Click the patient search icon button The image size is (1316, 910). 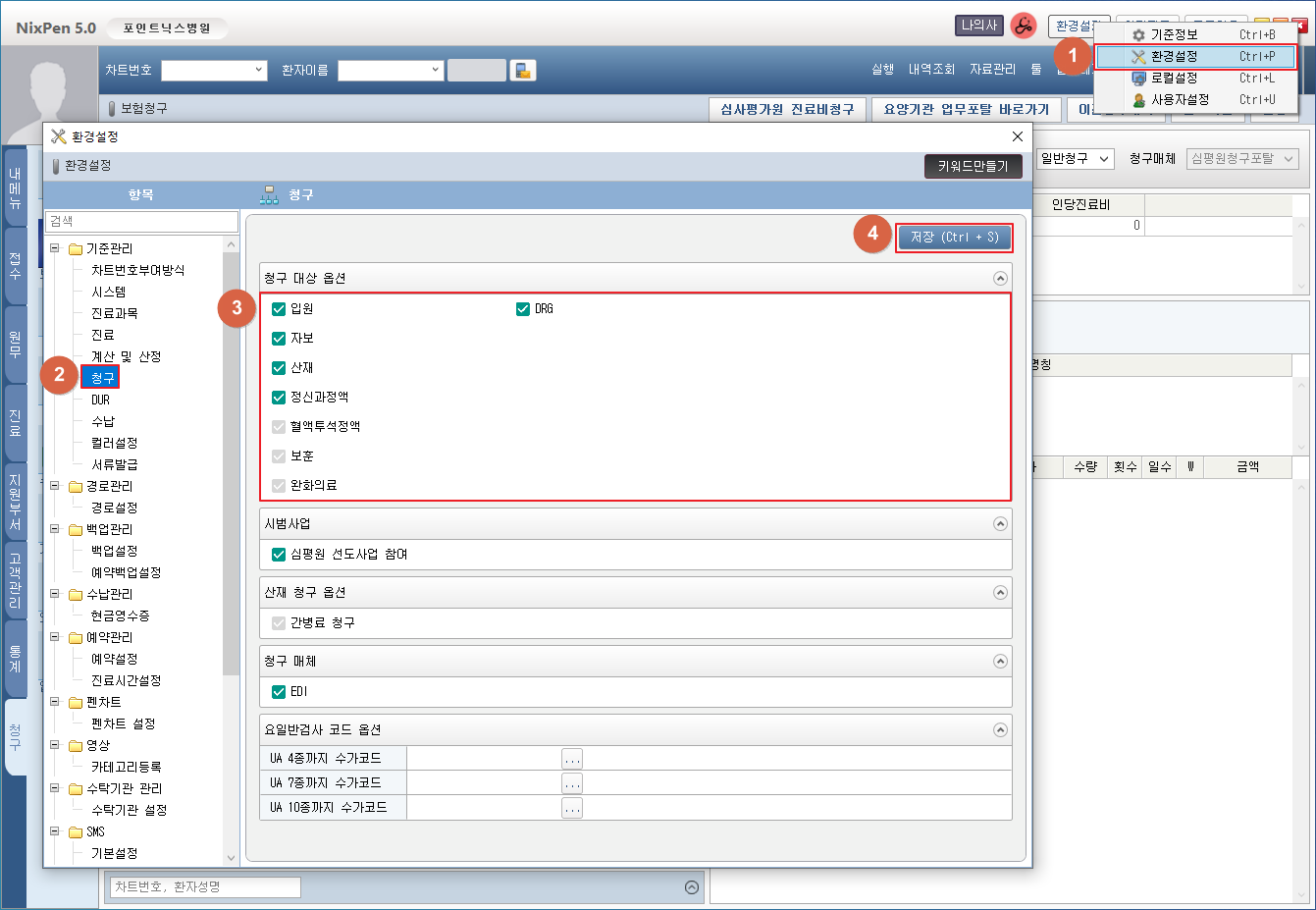click(523, 71)
